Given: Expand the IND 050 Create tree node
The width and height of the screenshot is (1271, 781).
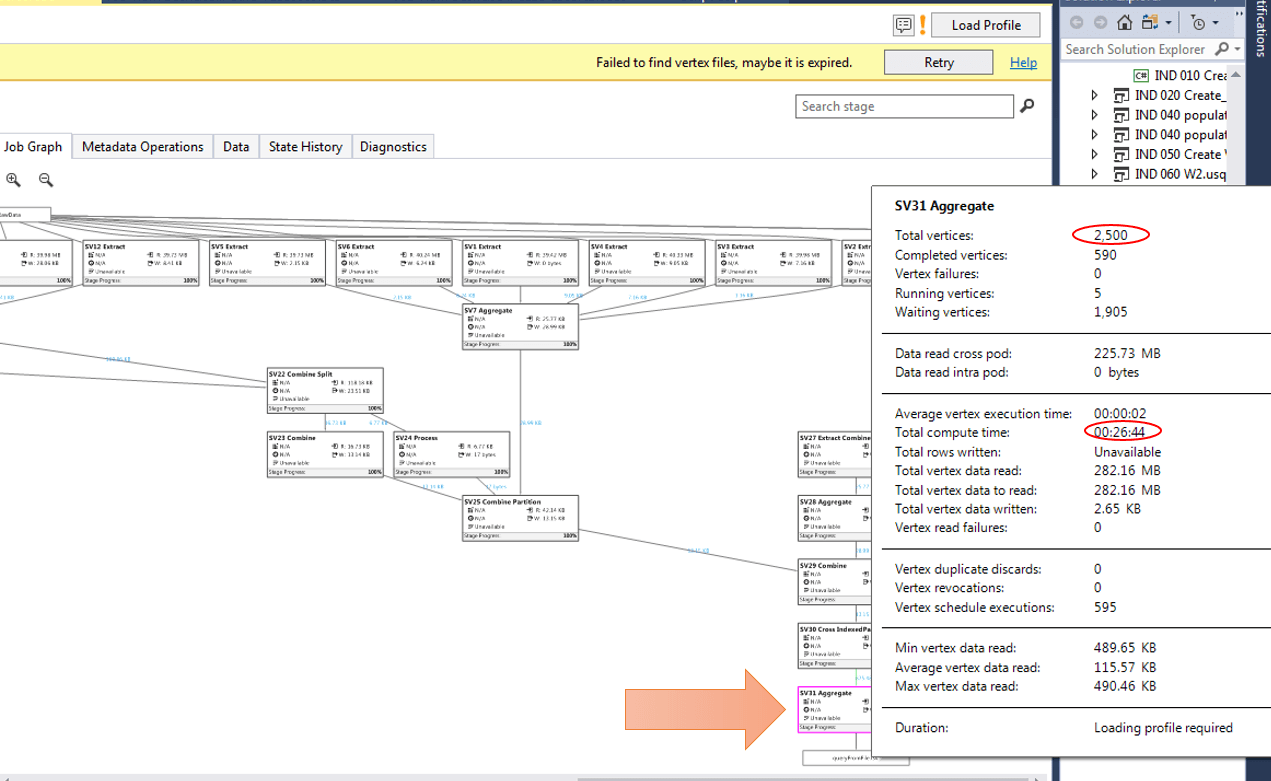Looking at the screenshot, I should pyautogui.click(x=1095, y=154).
